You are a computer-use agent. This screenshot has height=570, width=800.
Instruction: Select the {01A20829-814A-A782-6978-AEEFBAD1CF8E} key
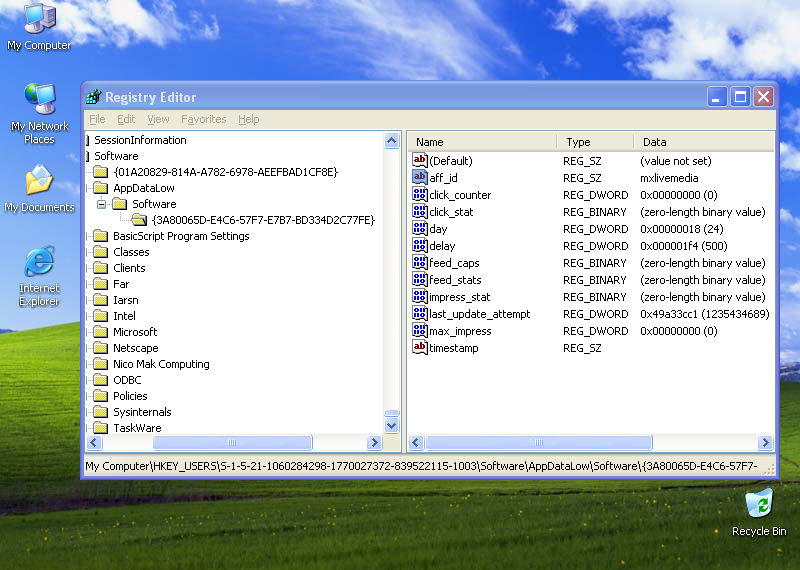tap(226, 172)
